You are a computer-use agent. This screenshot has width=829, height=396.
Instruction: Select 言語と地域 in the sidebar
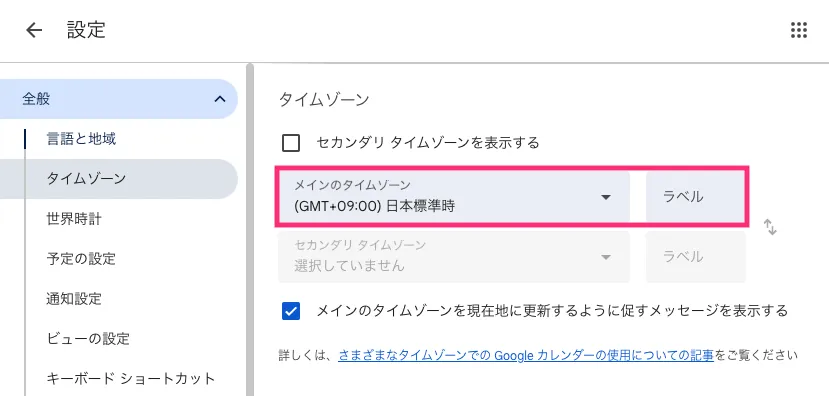[x=81, y=139]
